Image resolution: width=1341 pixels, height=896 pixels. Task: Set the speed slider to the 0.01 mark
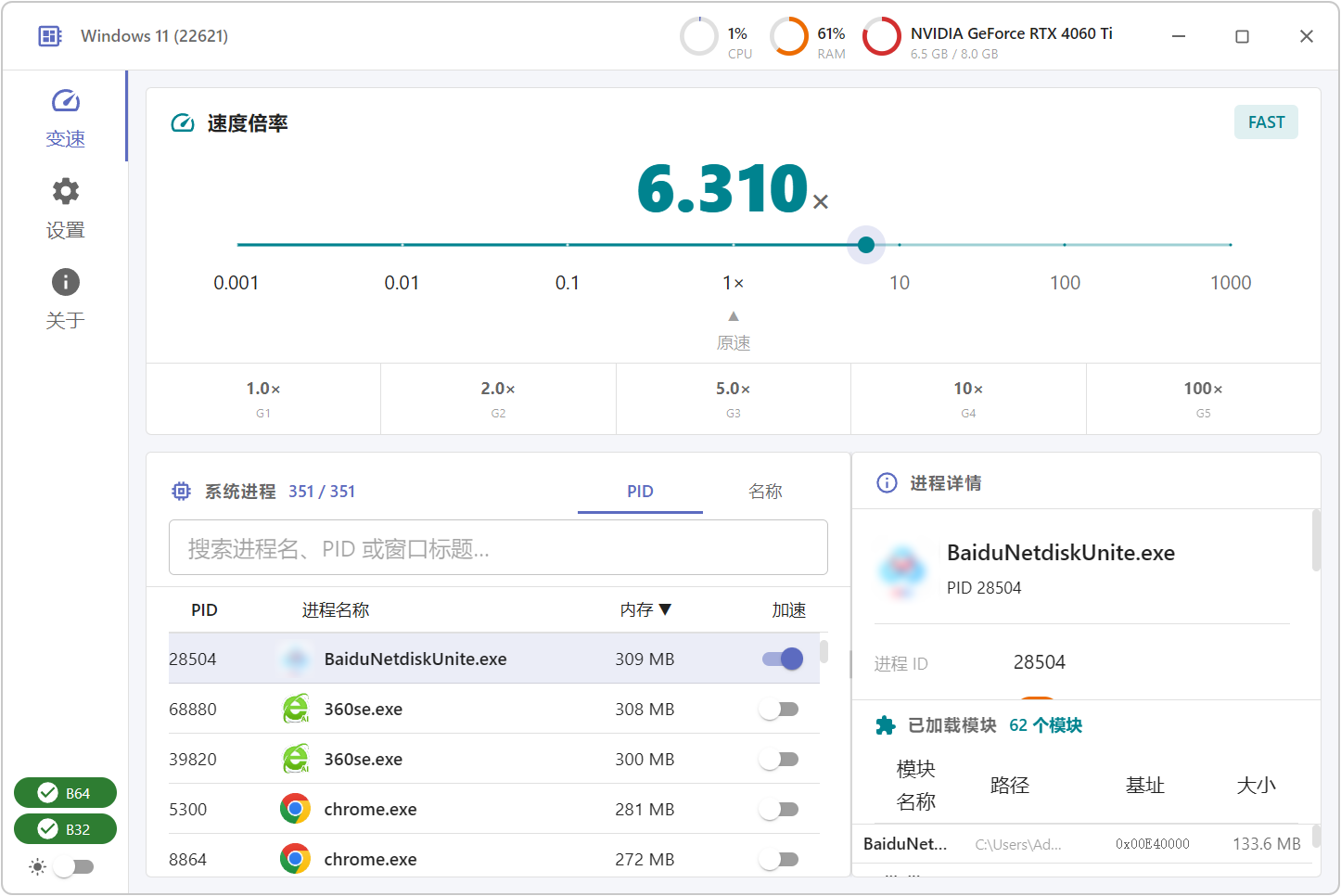(x=402, y=245)
